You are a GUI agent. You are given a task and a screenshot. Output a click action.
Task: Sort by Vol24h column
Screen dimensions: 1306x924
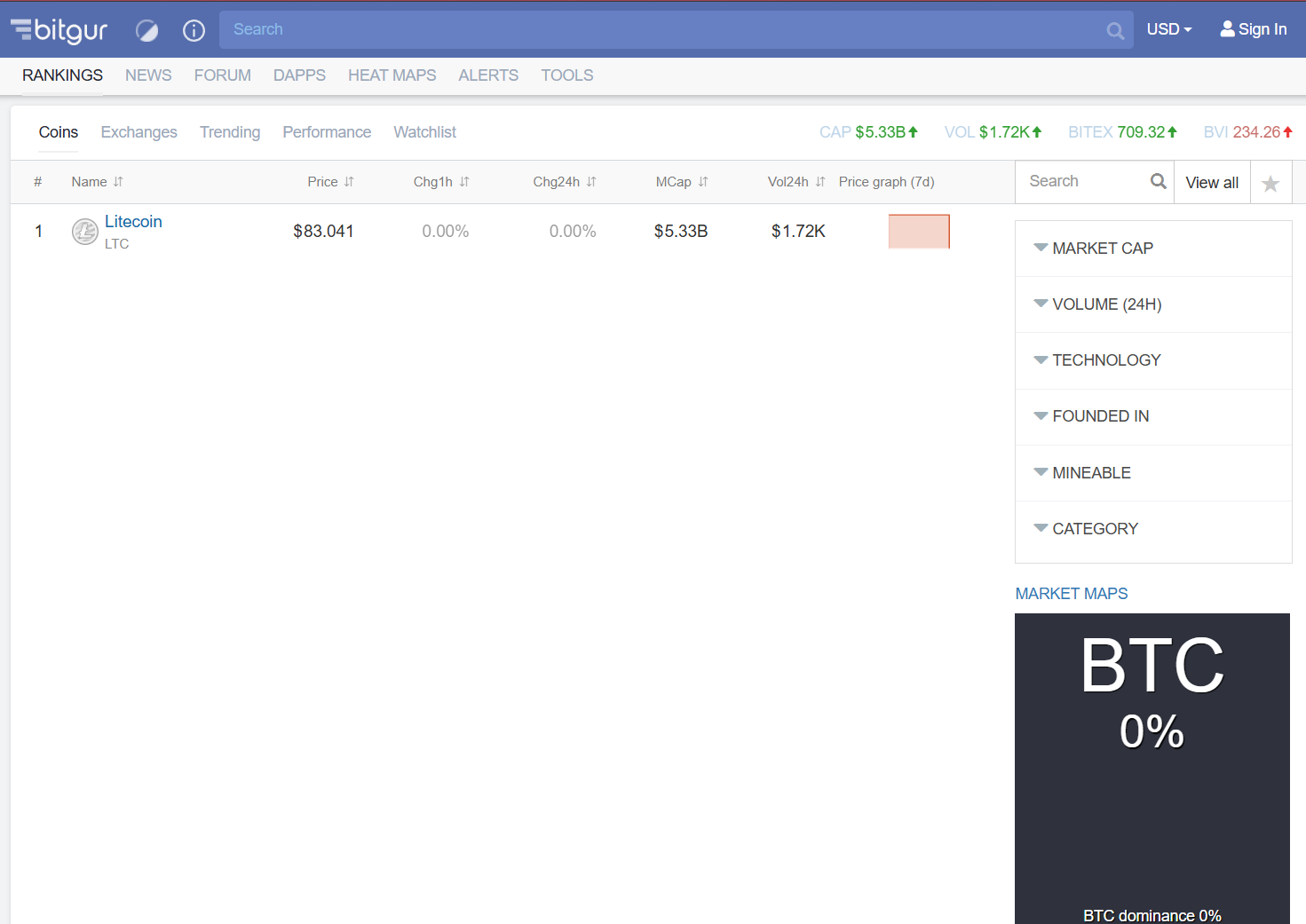click(796, 182)
